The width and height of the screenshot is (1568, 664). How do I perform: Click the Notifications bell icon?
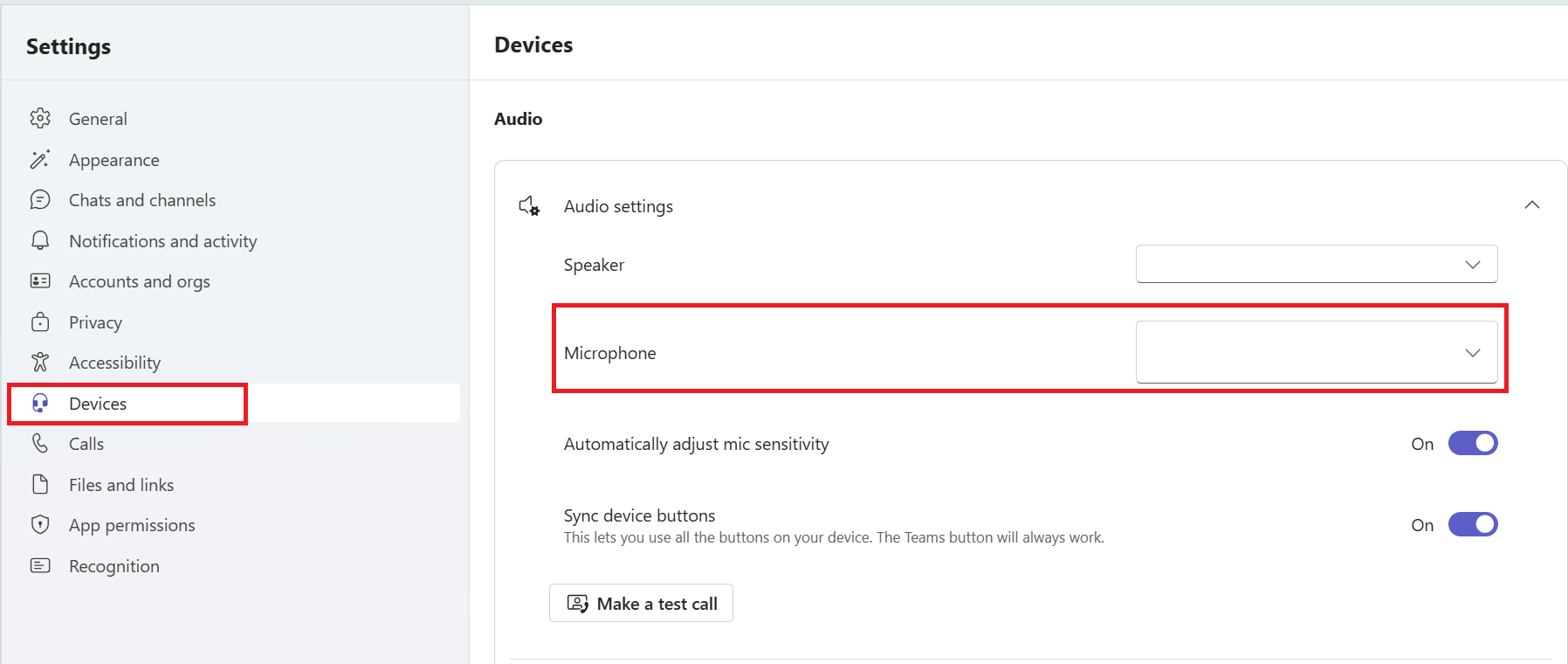pos(40,240)
